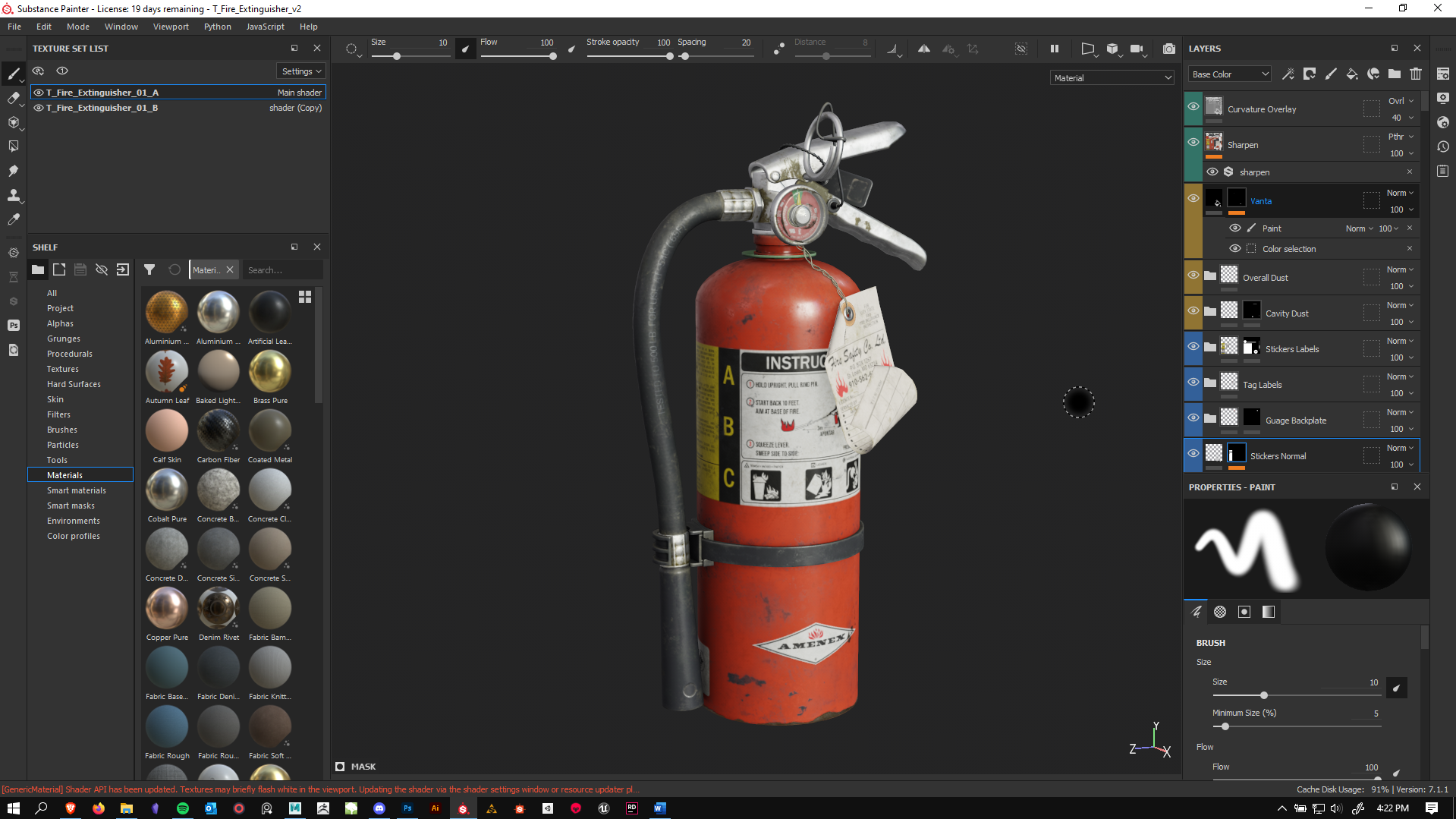
Task: Open the Base Color channel dropdown
Action: pyautogui.click(x=1229, y=74)
